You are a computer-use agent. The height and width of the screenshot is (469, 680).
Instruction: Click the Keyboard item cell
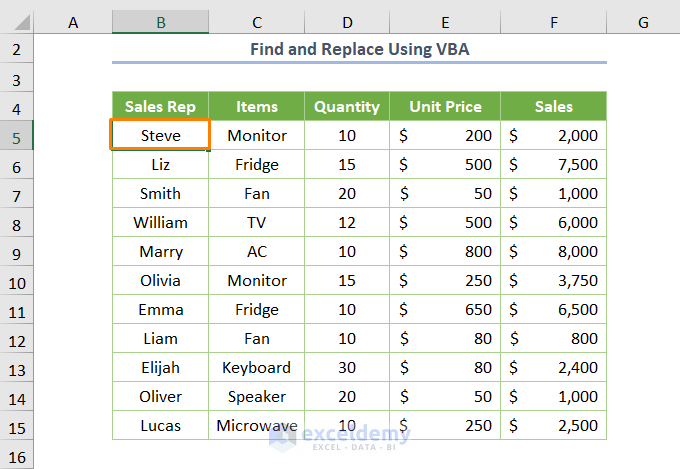257,367
